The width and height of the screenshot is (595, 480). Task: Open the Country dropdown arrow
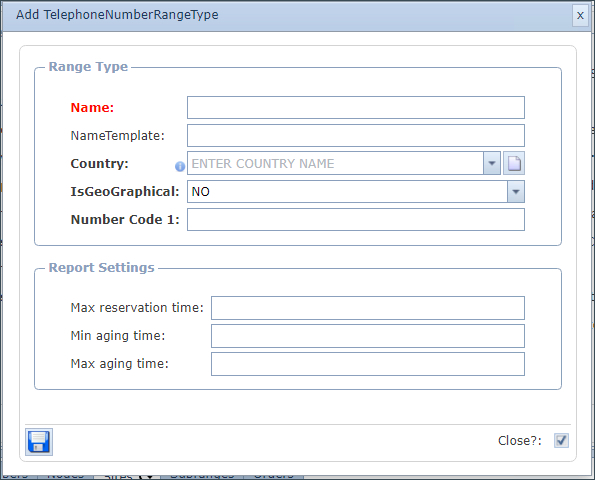click(492, 163)
